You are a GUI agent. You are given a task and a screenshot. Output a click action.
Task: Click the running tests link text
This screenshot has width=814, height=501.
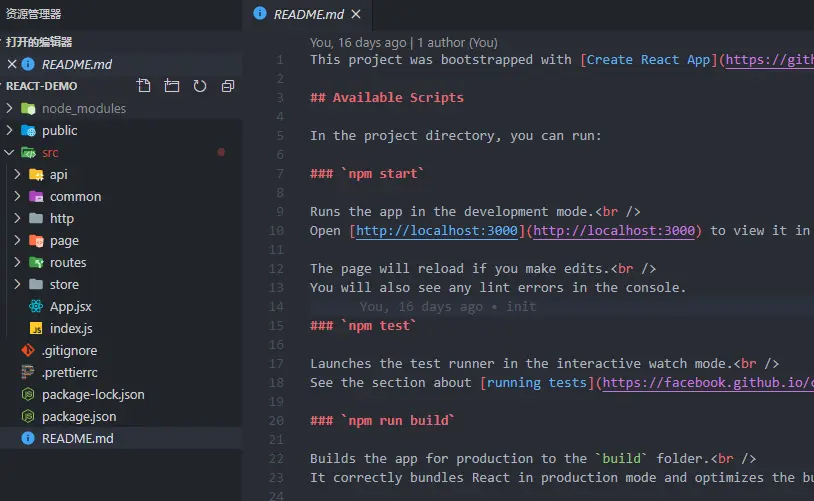[x=537, y=383]
